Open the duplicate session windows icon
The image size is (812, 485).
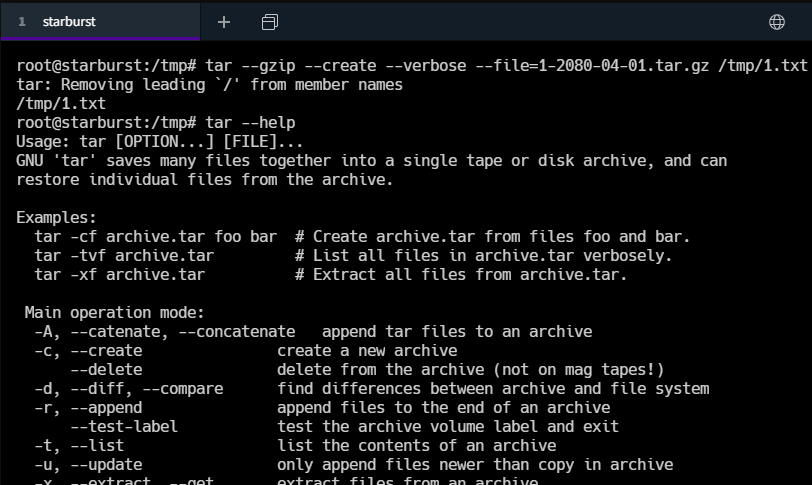270,22
